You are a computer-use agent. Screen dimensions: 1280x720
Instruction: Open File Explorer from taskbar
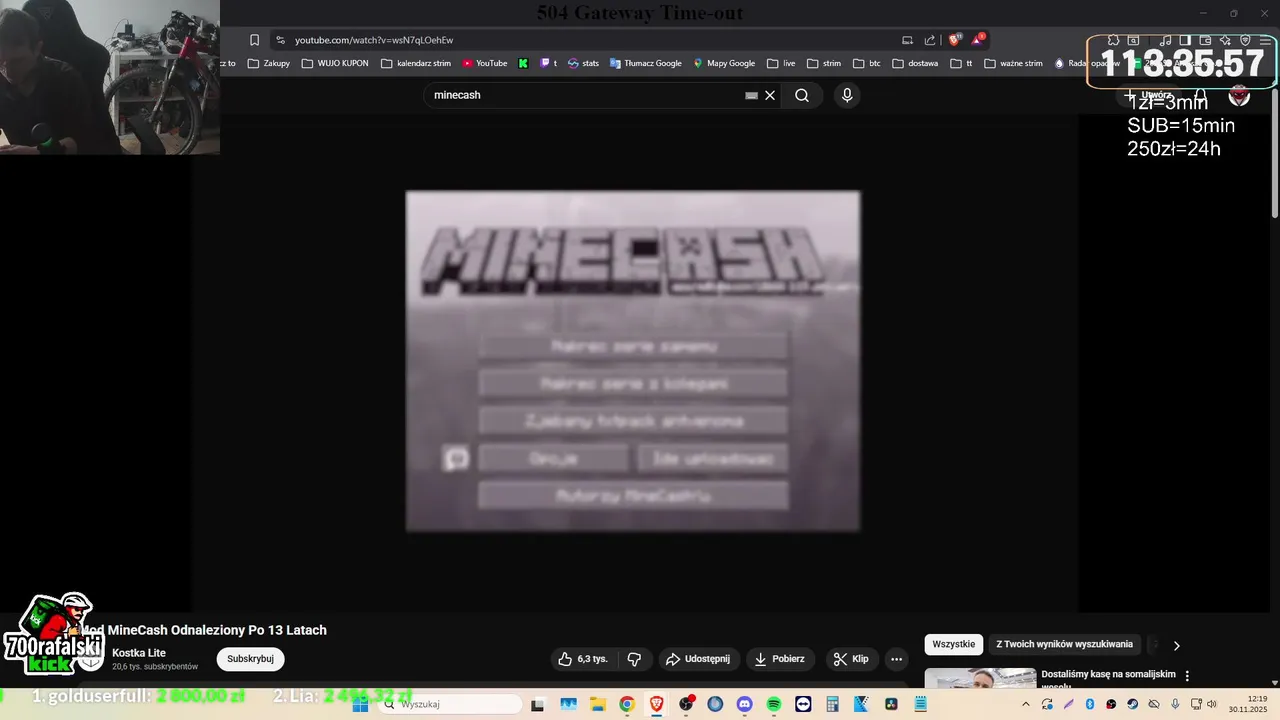[597, 704]
